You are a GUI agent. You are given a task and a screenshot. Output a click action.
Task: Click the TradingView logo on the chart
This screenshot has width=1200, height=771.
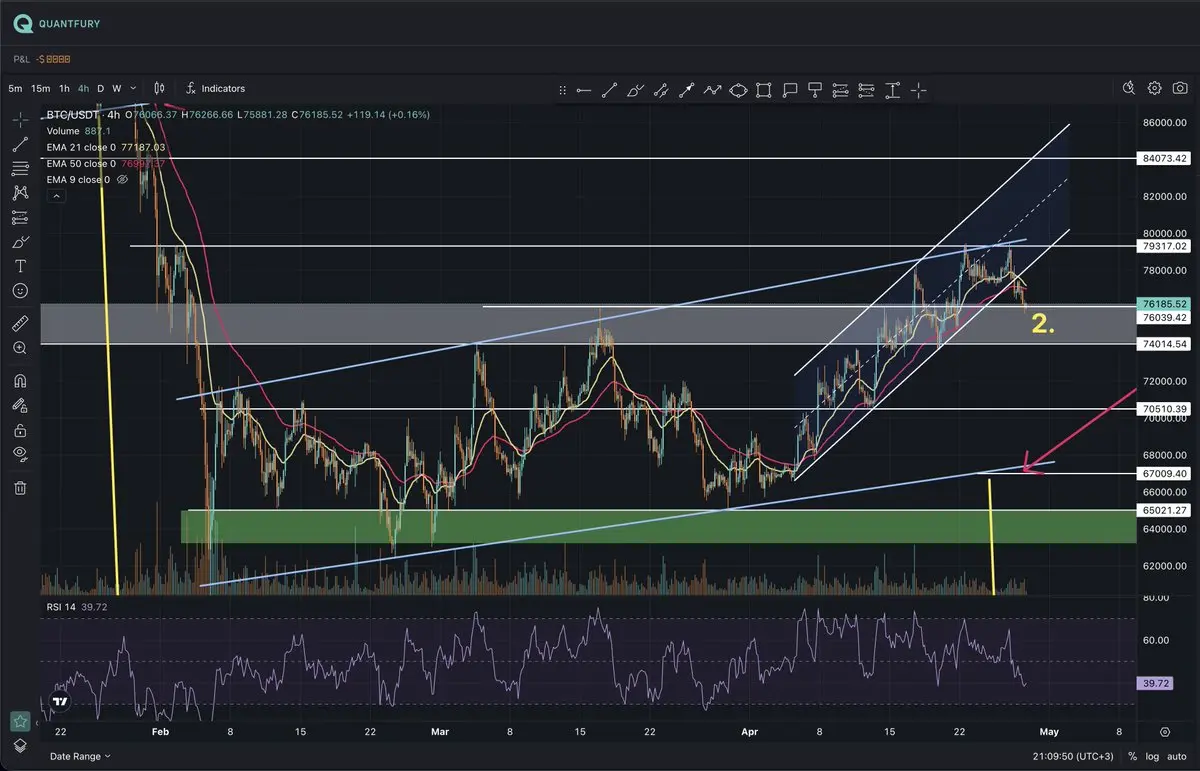61,702
